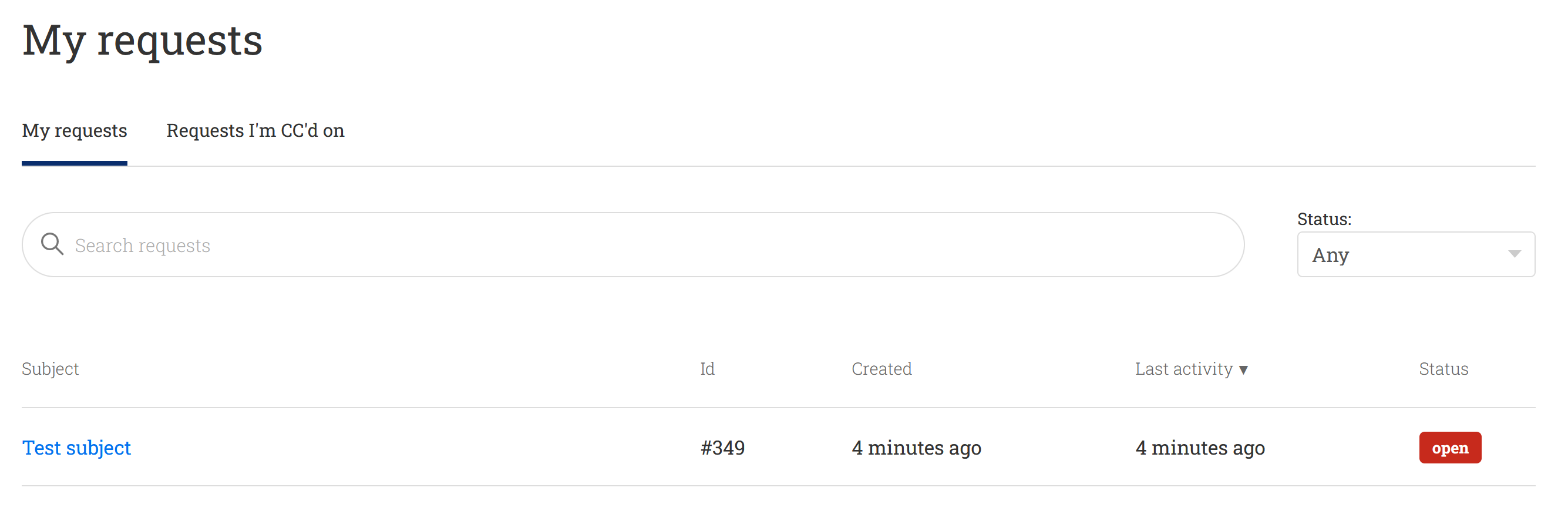The image size is (1568, 511).
Task: Click the Status dropdown caret arrow
Action: [1514, 254]
